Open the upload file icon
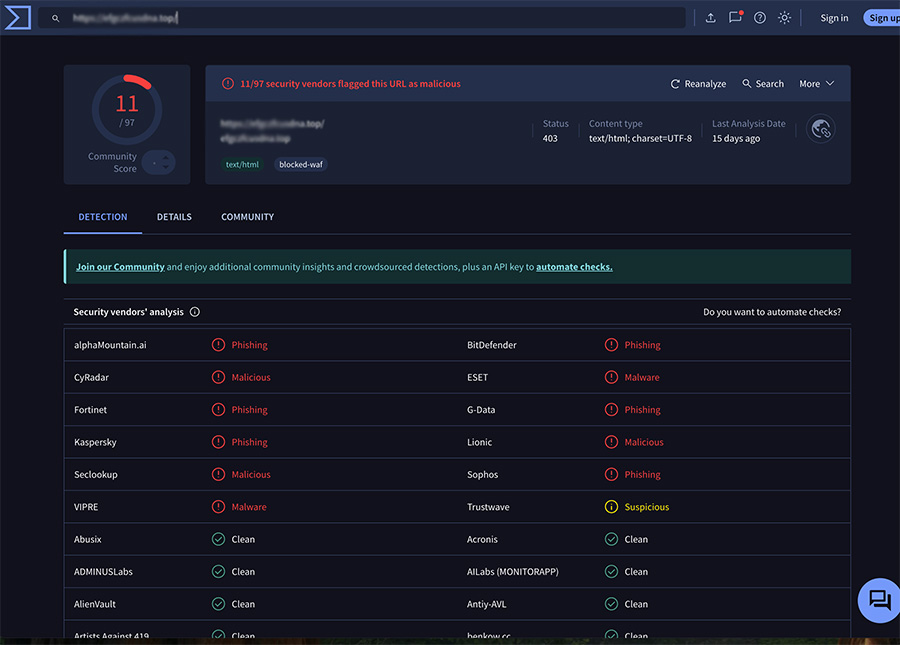Viewport: 900px width, 645px height. 711,18
